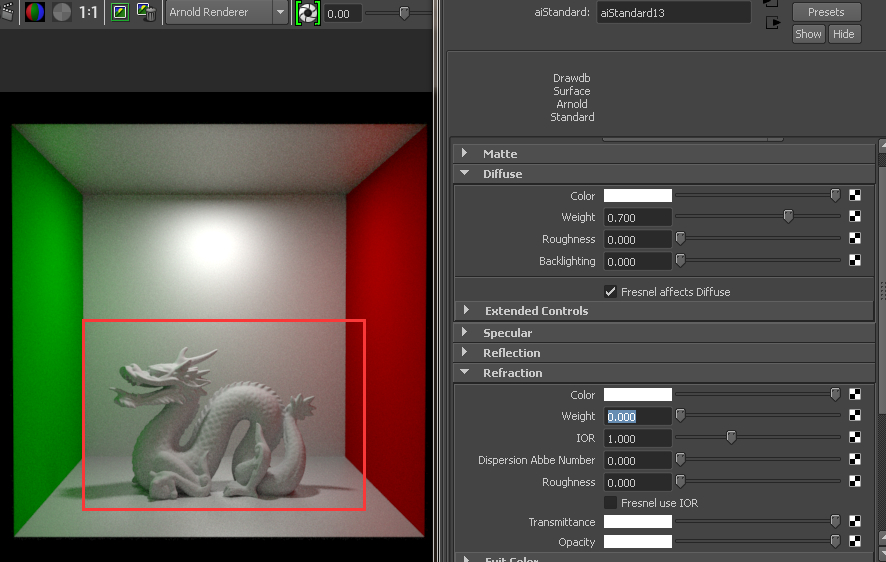Click the IOR slider handle
886x562 pixels.
pos(731,437)
